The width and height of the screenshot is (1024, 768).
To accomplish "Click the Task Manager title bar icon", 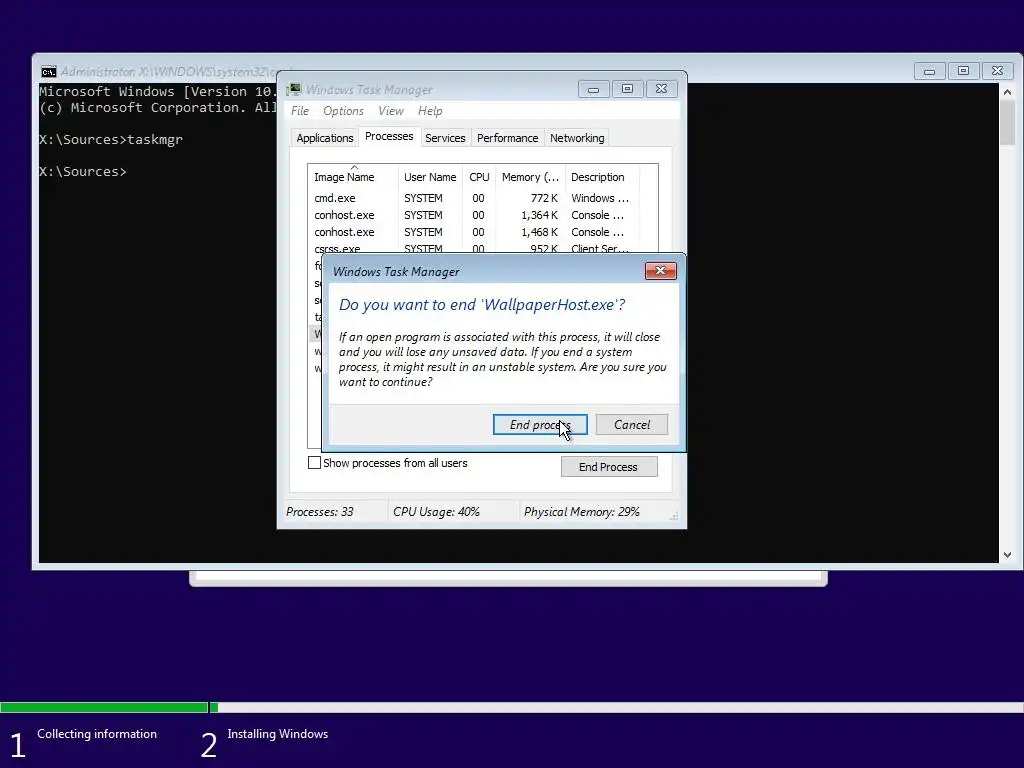I will [295, 89].
